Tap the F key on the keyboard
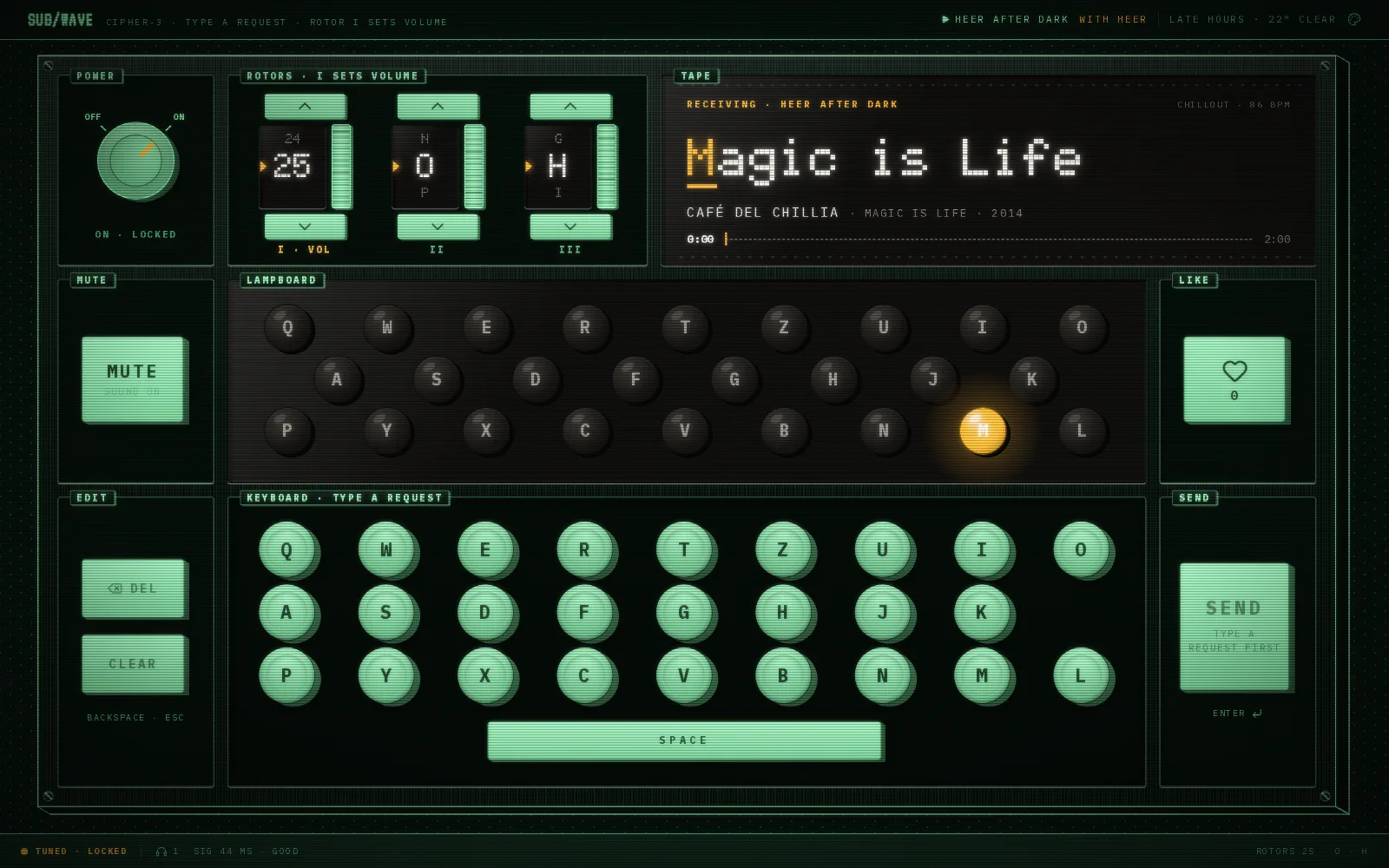This screenshot has height=868, width=1389. (x=584, y=612)
